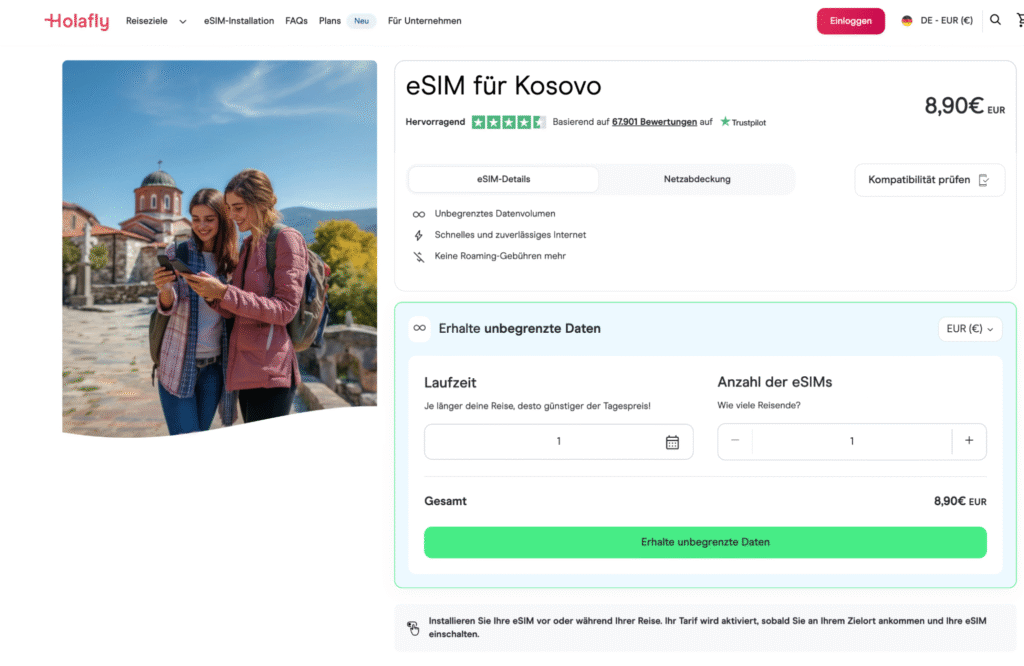Click the green Erhalte unbegrenzte Daten button
Viewport: 1024px width, 666px height.
pyautogui.click(x=705, y=541)
